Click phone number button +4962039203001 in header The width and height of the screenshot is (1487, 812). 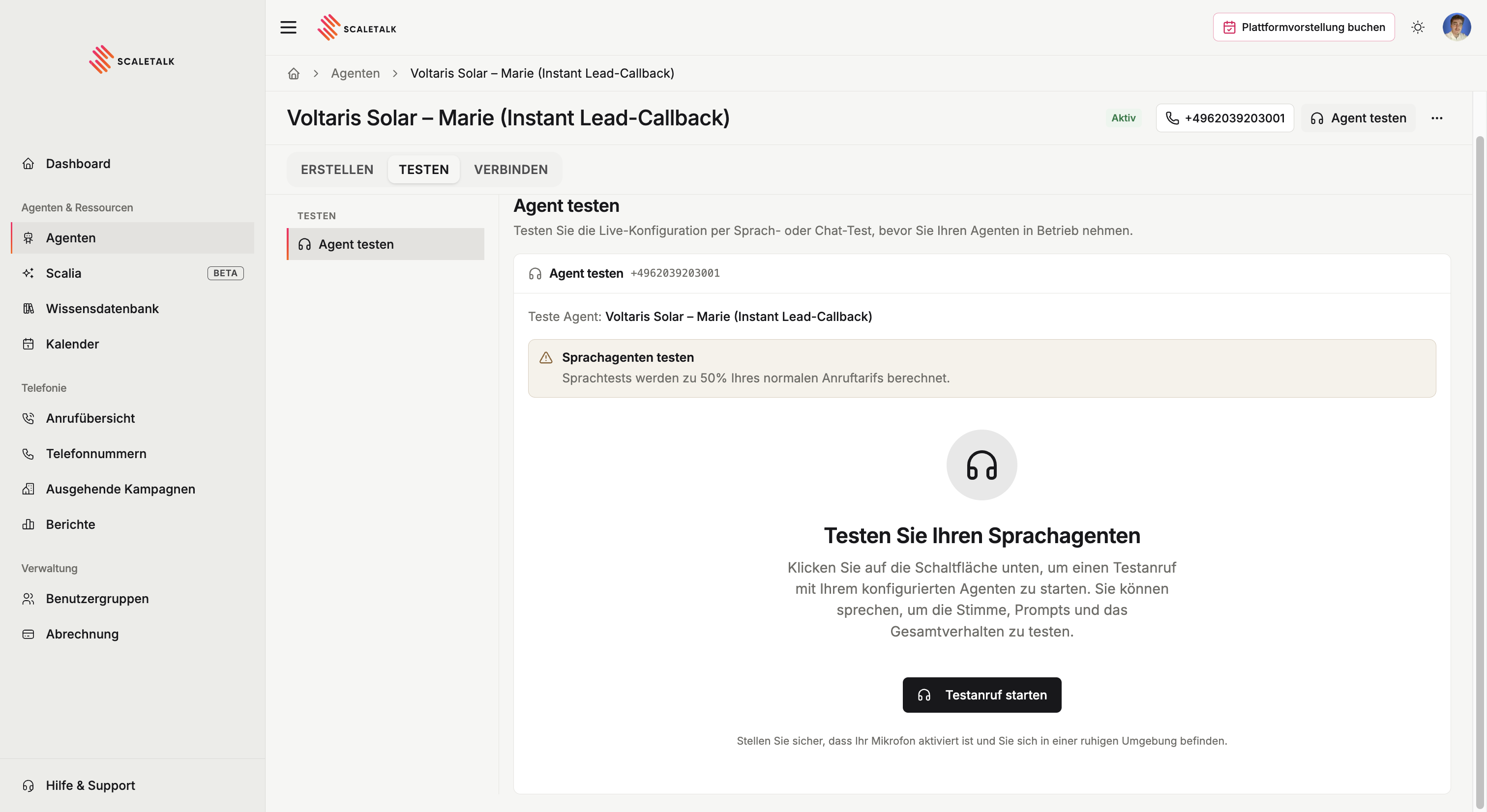[1224, 118]
